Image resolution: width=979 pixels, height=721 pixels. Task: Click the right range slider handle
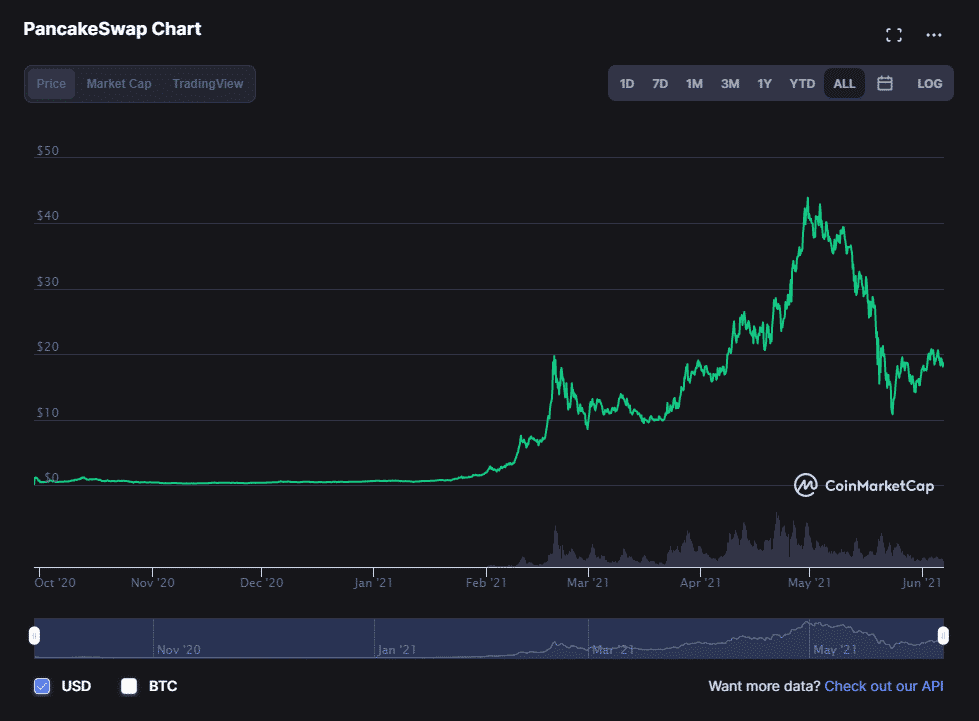point(943,636)
